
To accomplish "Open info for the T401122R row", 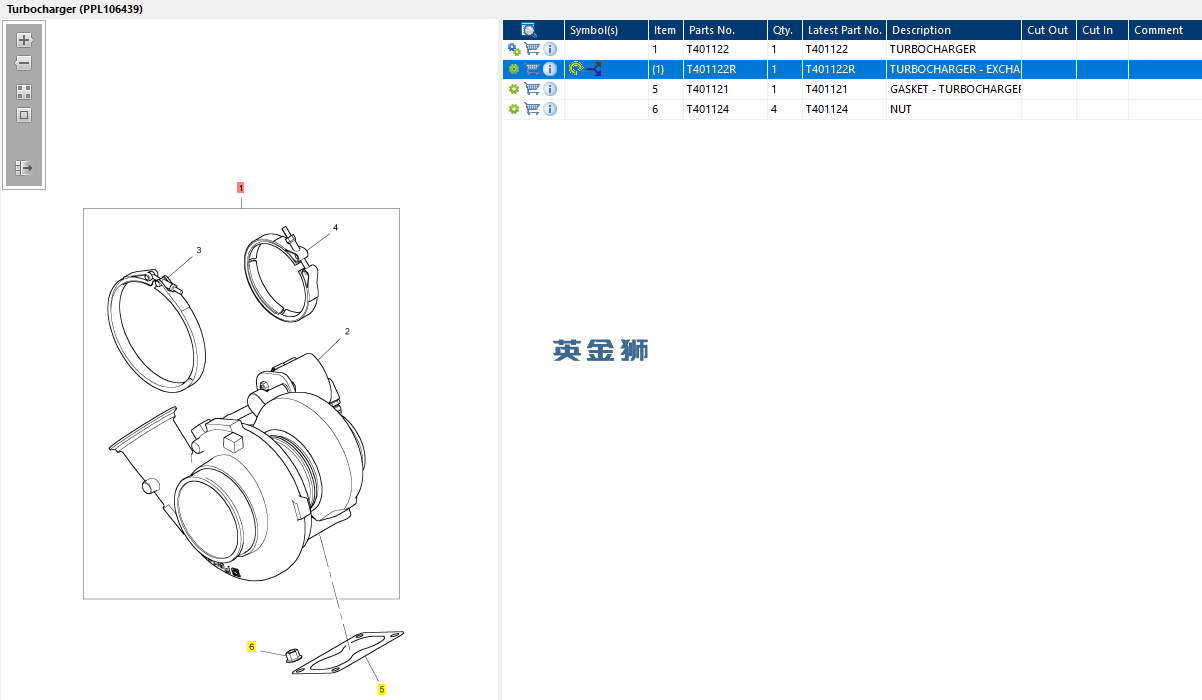I will point(550,69).
